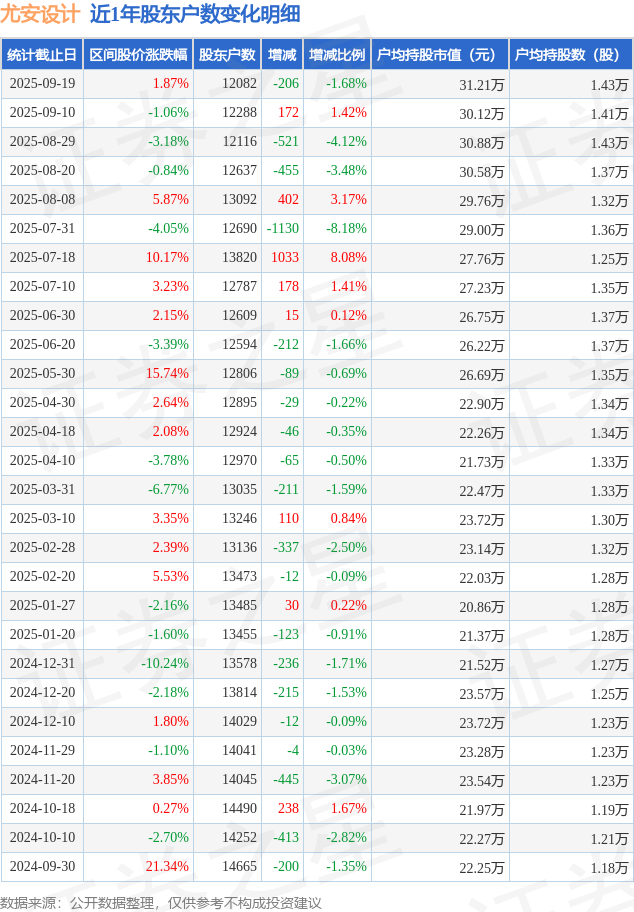The width and height of the screenshot is (634, 912).
Task: Click the 增减比例 column header
Action: (x=337, y=55)
